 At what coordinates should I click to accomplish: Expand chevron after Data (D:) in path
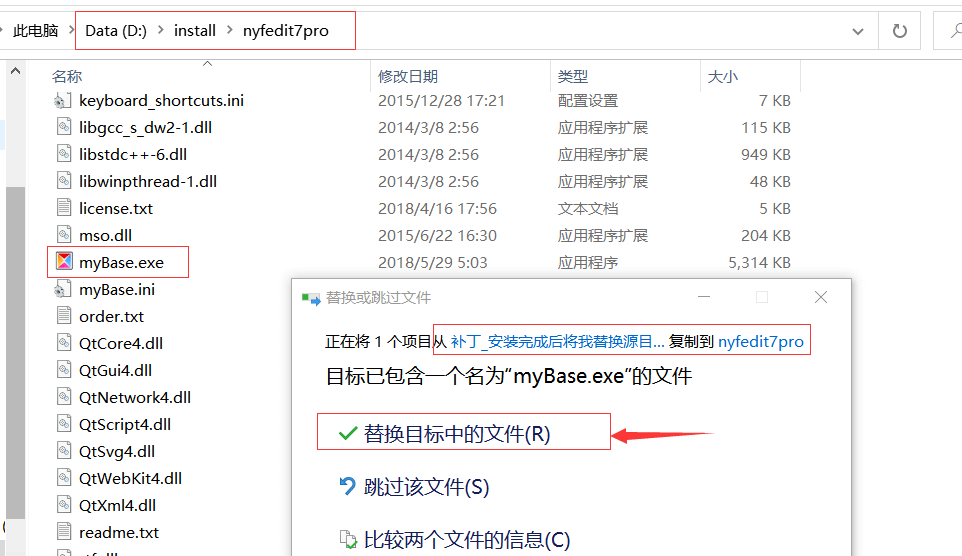[161, 30]
